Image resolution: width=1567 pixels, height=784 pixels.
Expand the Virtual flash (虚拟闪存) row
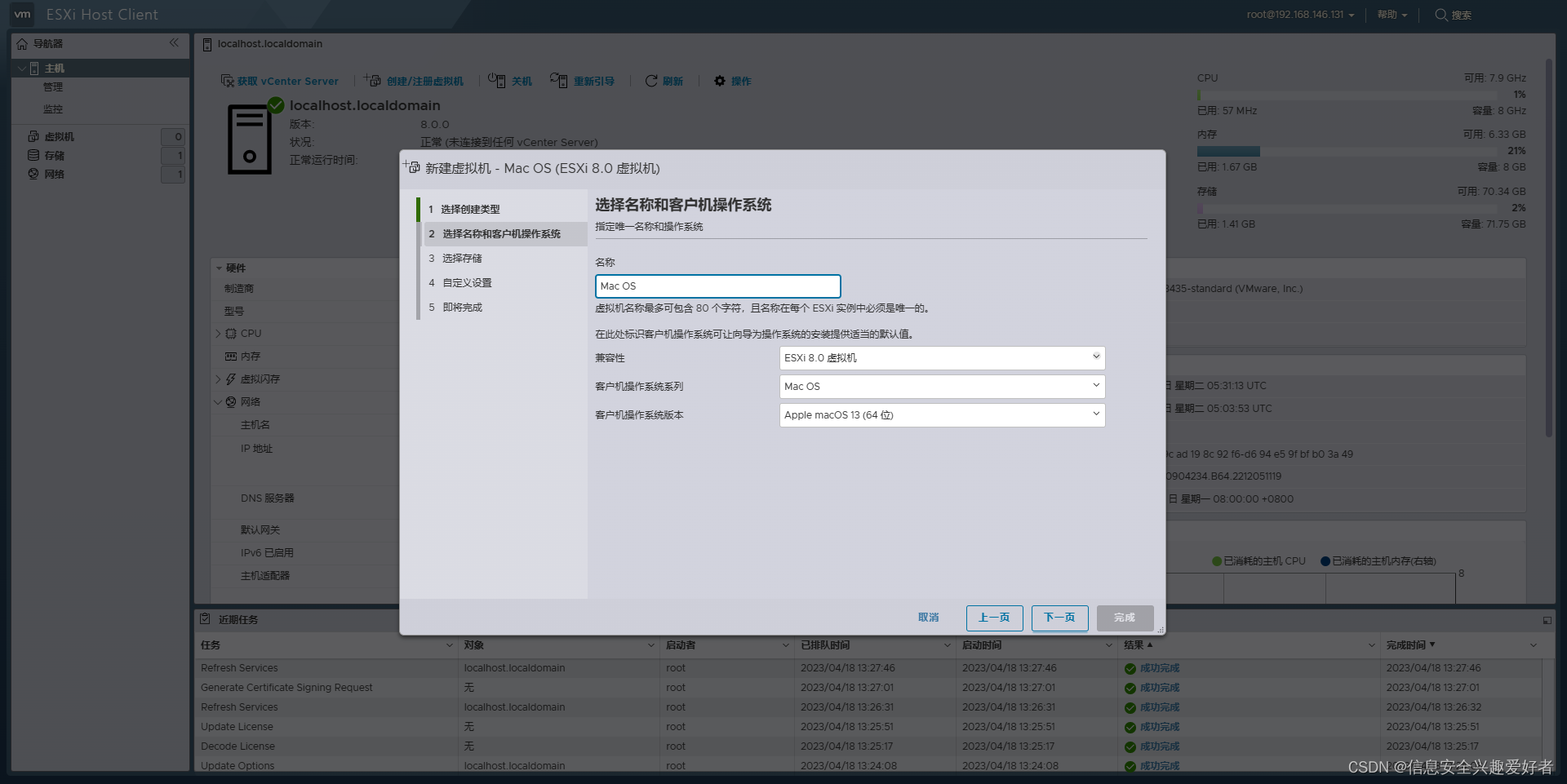click(x=218, y=379)
